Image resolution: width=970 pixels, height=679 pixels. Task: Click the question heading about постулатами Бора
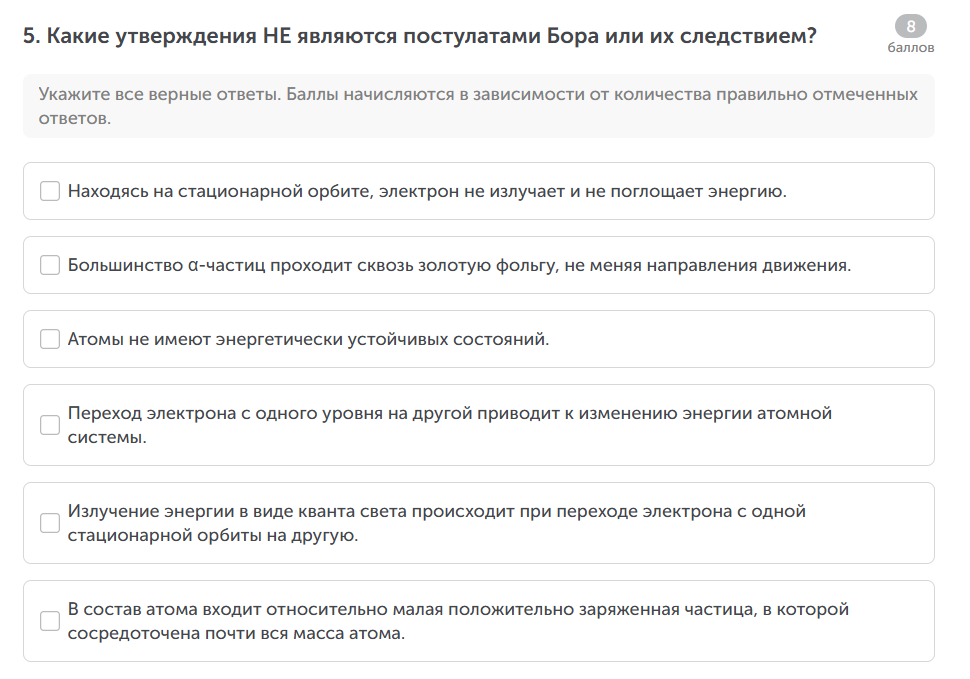pyautogui.click(x=420, y=37)
